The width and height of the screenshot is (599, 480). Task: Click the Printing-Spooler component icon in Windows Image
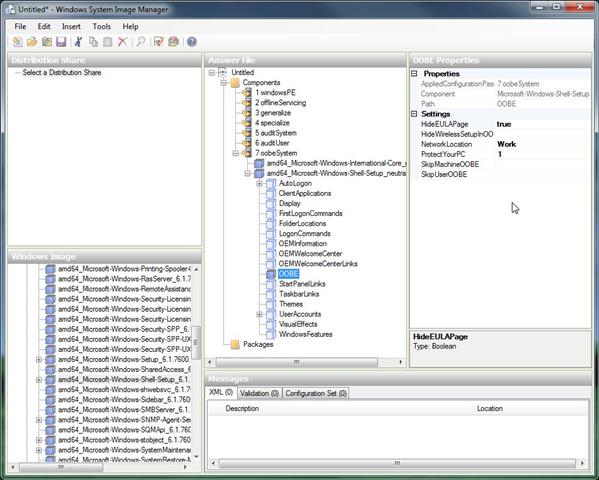pos(50,269)
